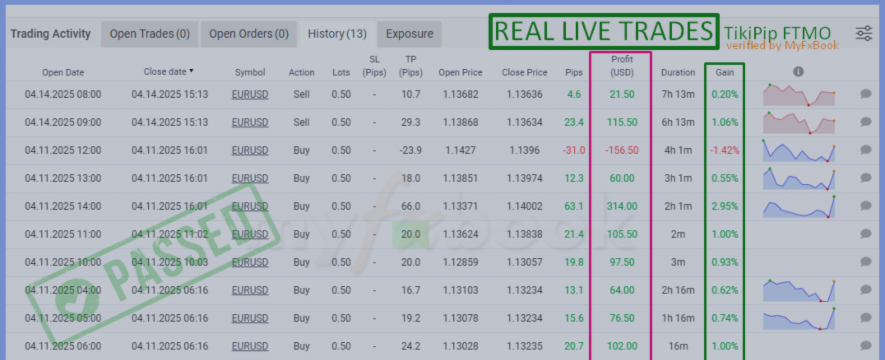Open the table filter settings icon
Image resolution: width=885 pixels, height=360 pixels.
click(864, 33)
